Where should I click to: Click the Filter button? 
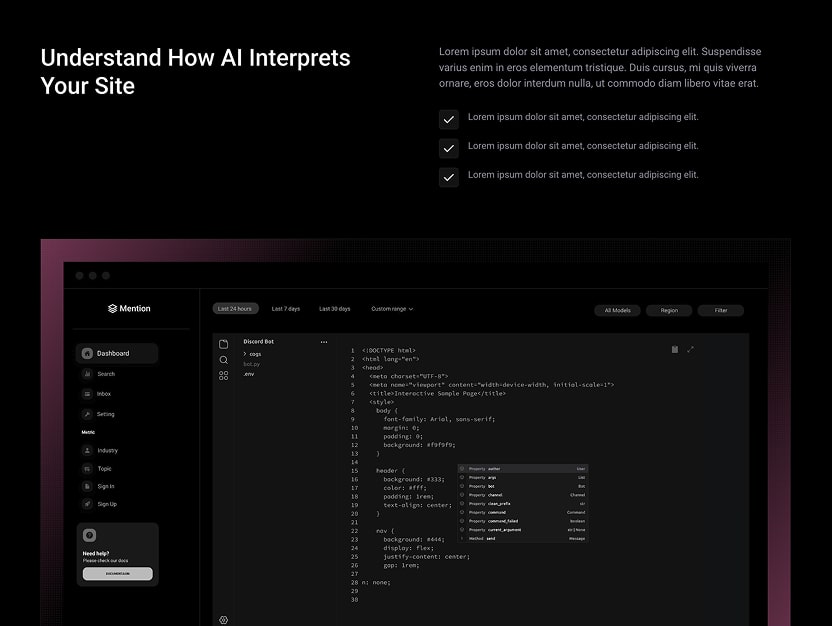[721, 310]
